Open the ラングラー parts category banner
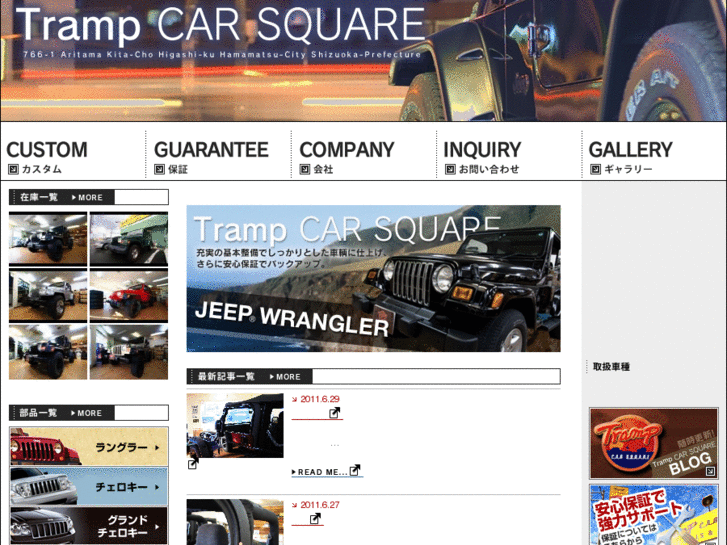727x545 pixels. tap(89, 447)
